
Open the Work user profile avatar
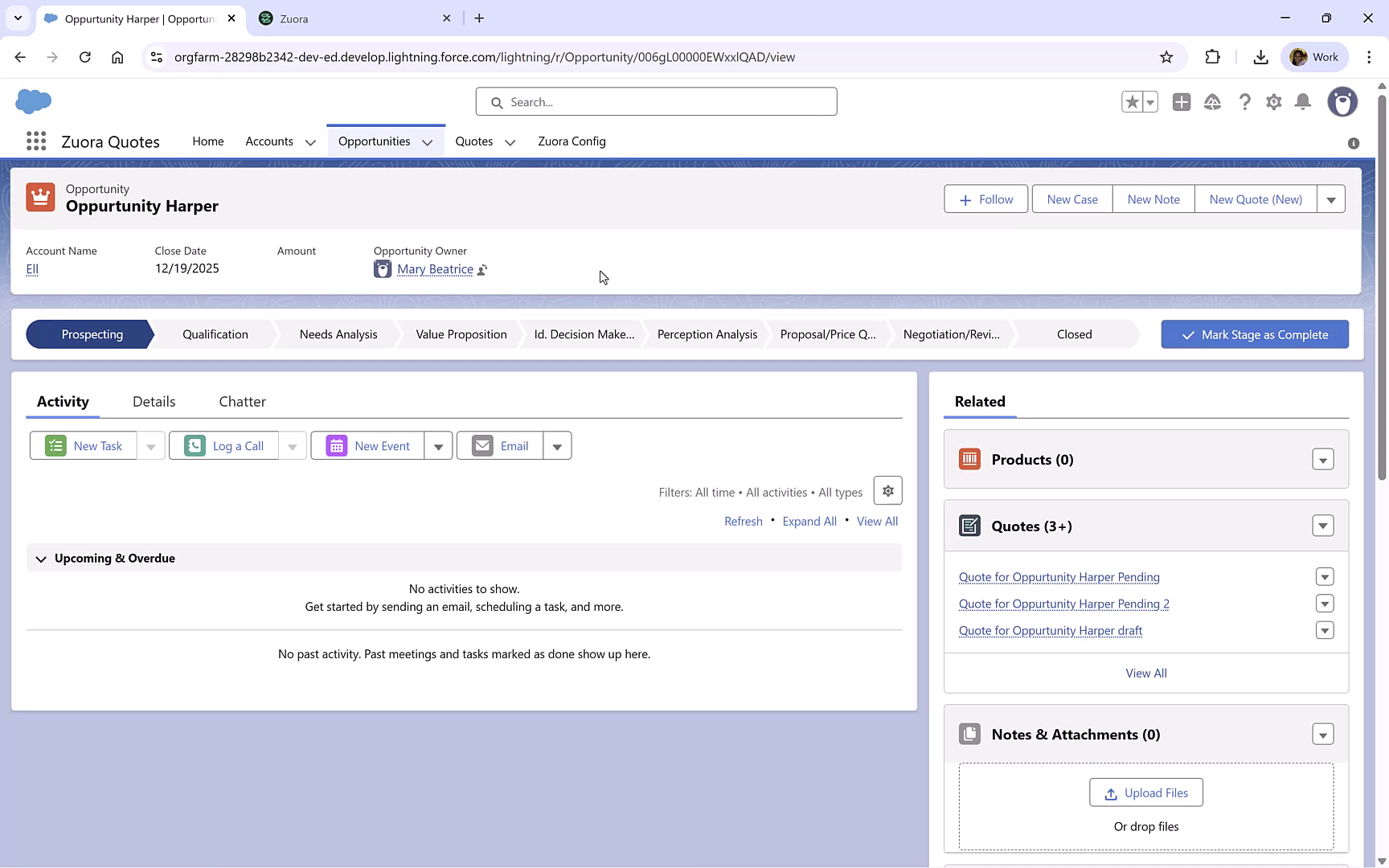point(1342,102)
